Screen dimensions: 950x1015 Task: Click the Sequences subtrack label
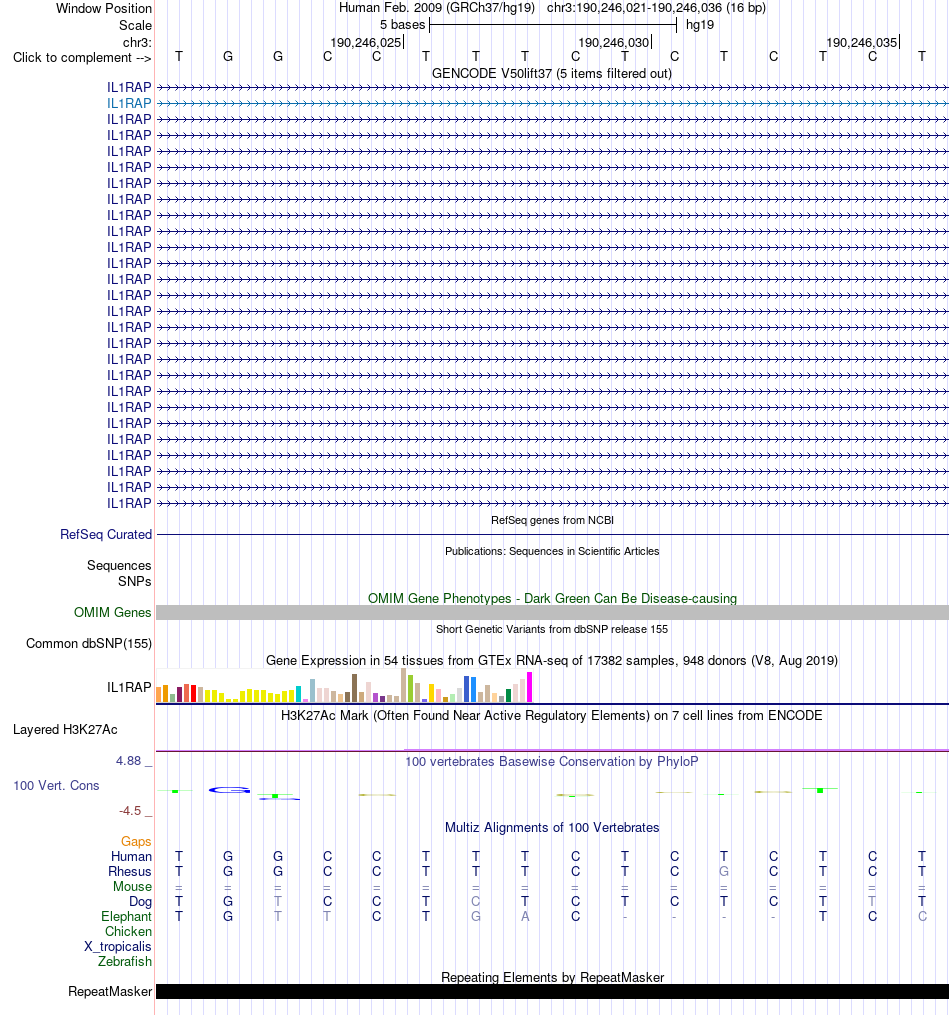119,565
